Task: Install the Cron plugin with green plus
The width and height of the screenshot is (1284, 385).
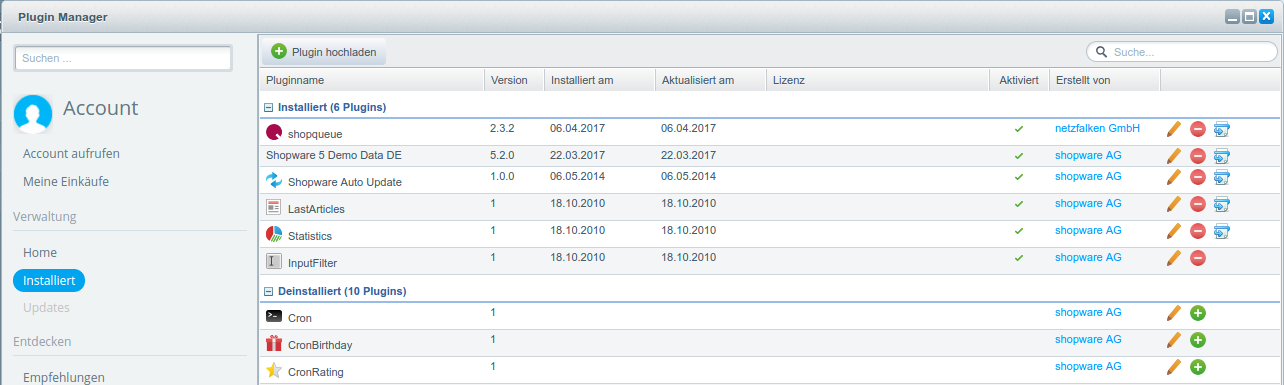Action: pyautogui.click(x=1198, y=313)
